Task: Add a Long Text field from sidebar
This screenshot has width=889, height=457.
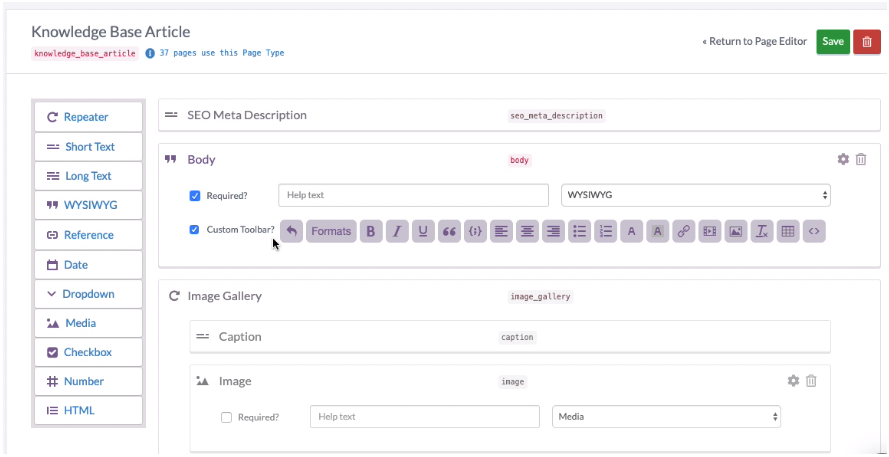Action: pos(88,176)
